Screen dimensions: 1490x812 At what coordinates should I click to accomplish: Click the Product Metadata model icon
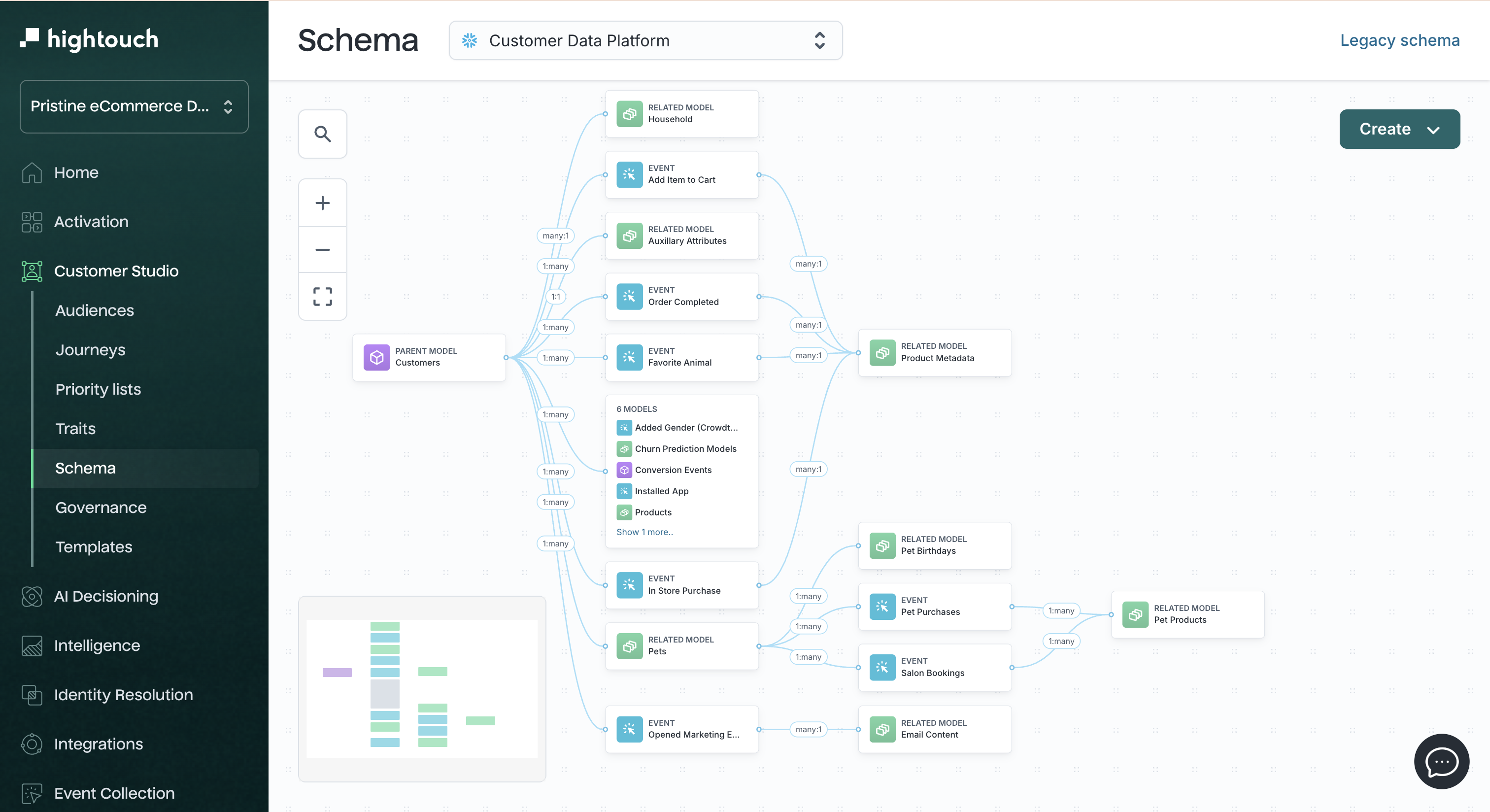click(882, 353)
